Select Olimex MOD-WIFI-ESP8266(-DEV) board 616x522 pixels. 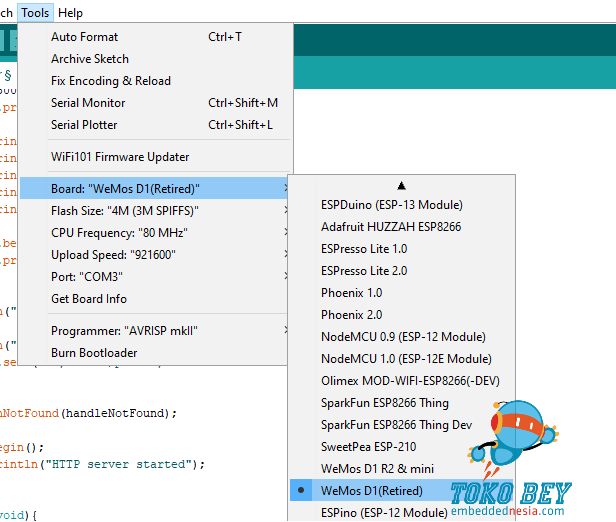click(402, 381)
